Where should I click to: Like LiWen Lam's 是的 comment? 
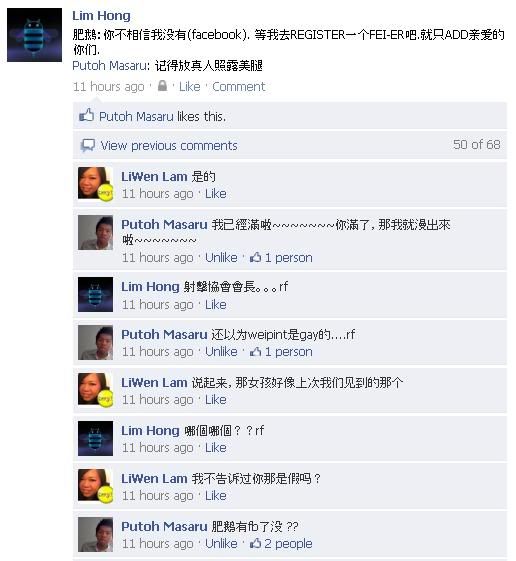(x=215, y=194)
